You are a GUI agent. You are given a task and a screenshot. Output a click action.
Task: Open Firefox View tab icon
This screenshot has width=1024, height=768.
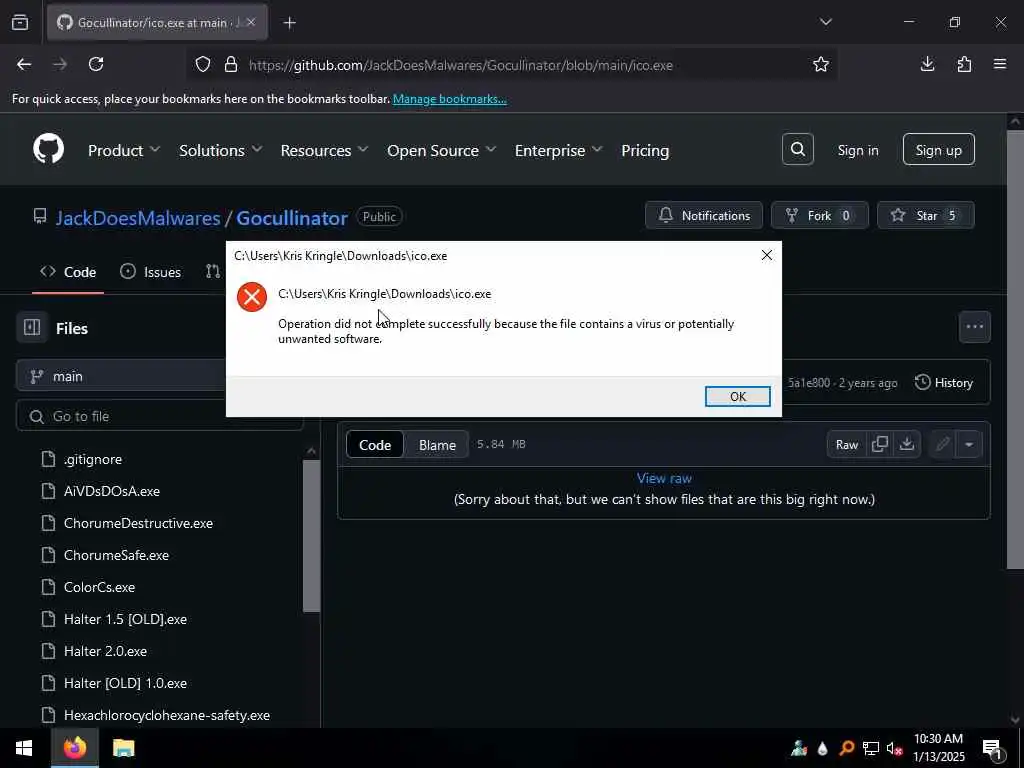(x=20, y=23)
